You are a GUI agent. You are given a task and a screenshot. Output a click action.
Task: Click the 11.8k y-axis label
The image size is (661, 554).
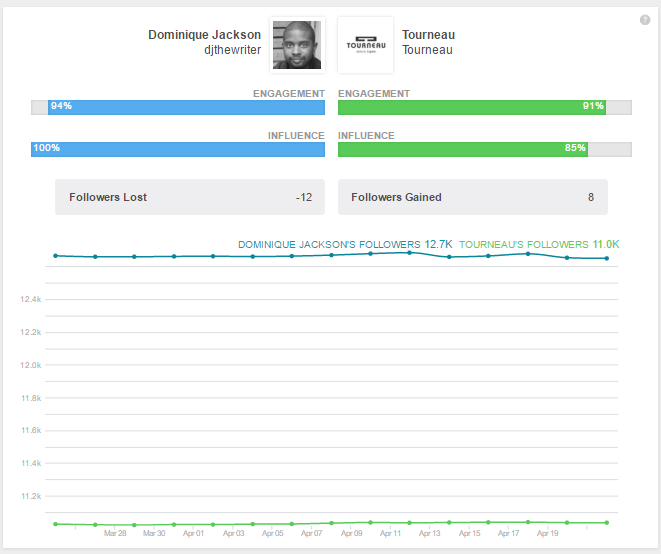[31, 398]
